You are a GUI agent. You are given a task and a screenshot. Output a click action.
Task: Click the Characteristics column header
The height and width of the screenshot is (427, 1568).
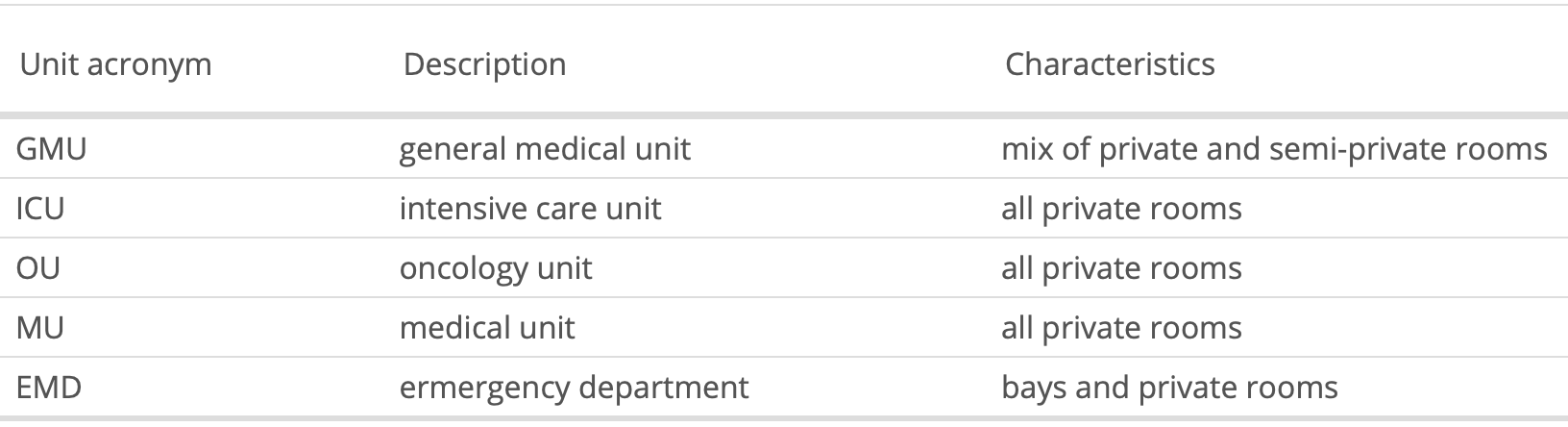pyautogui.click(x=1110, y=64)
